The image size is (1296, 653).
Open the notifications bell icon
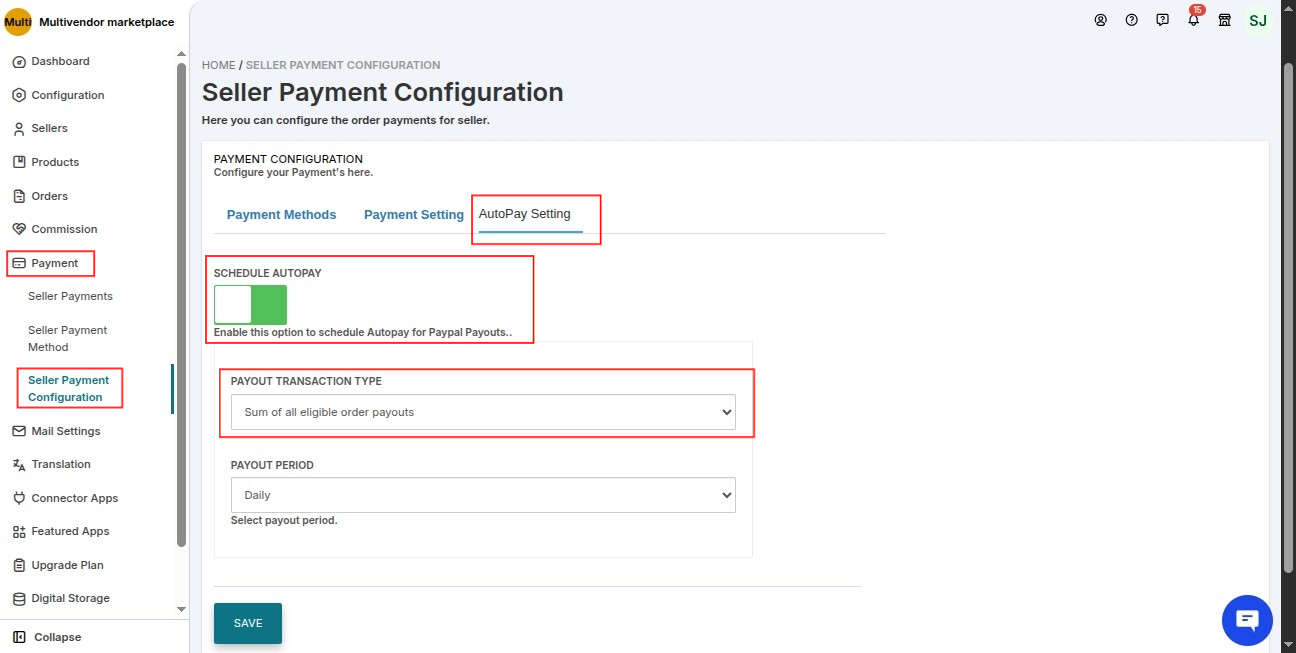pos(1193,20)
